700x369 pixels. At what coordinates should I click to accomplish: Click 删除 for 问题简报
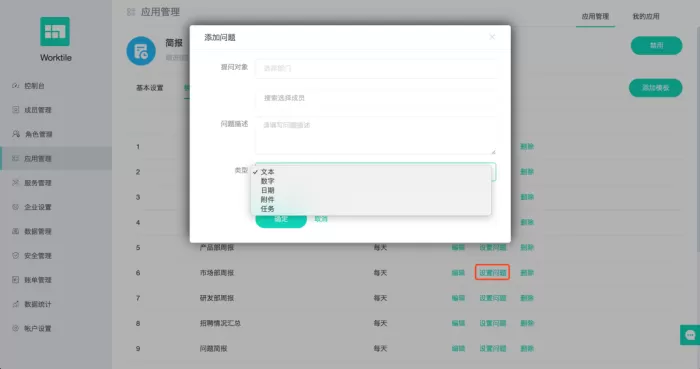coord(527,348)
